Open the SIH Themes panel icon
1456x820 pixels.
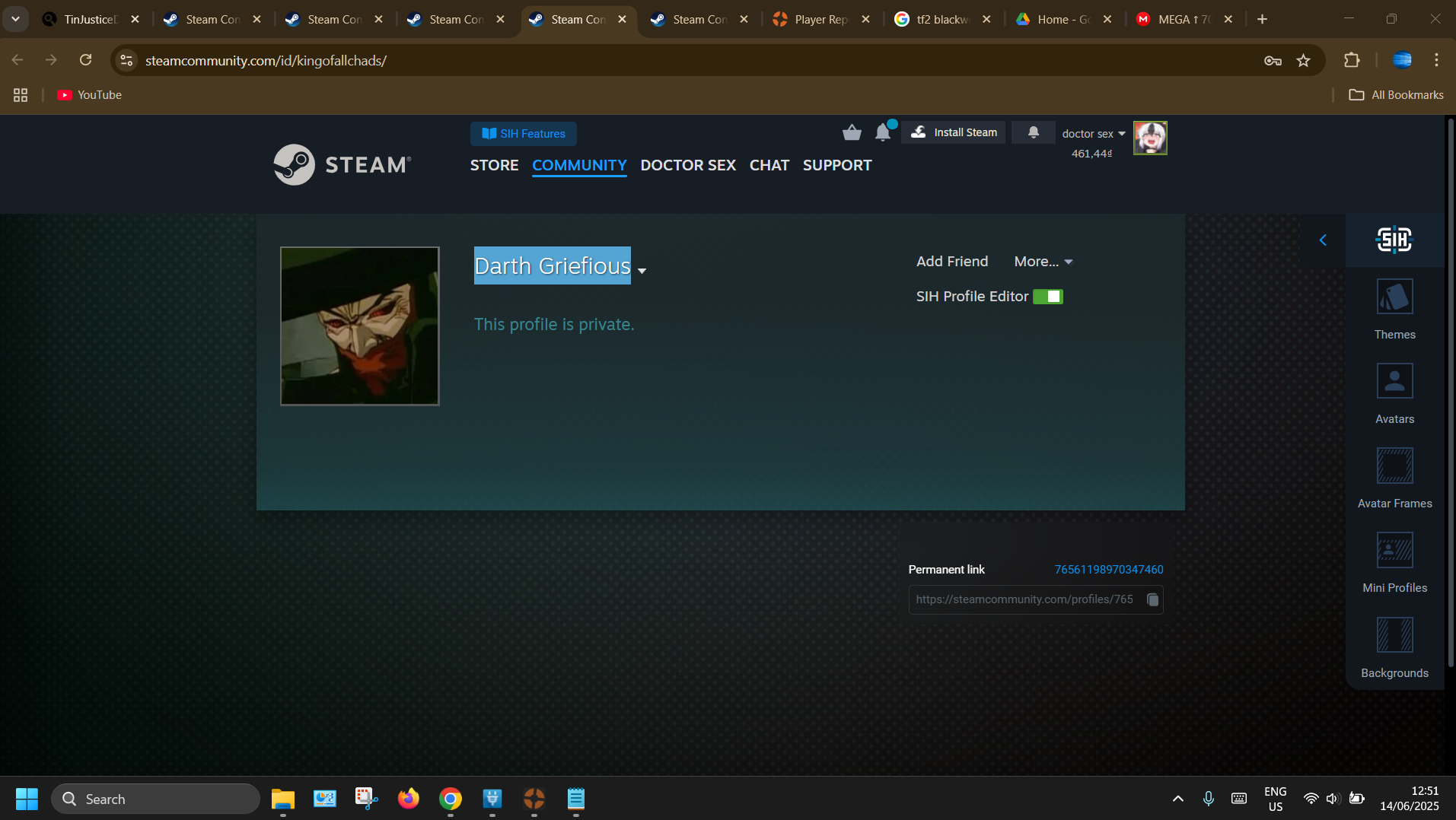1394,297
